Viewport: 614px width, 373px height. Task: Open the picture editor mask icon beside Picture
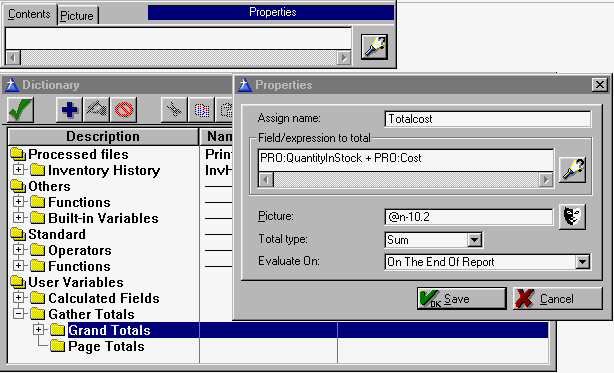pyautogui.click(x=572, y=216)
